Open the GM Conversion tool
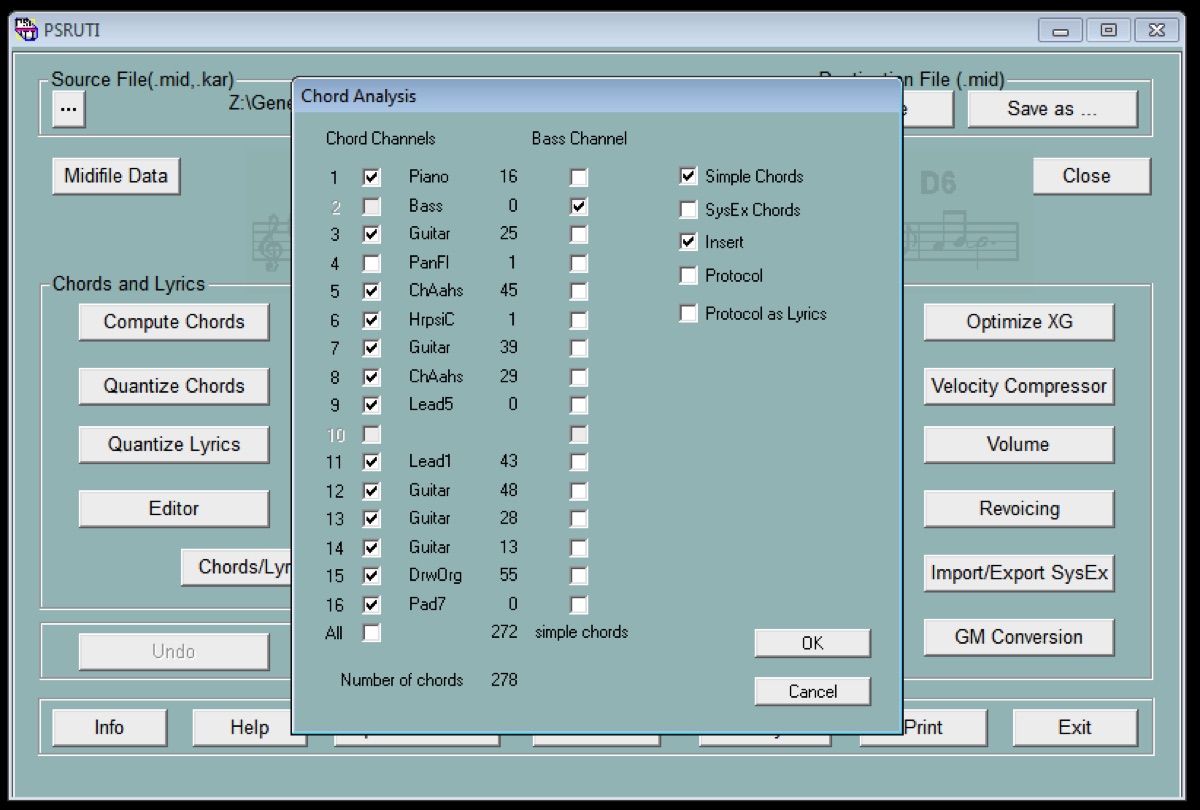The width and height of the screenshot is (1200, 810). [1018, 637]
